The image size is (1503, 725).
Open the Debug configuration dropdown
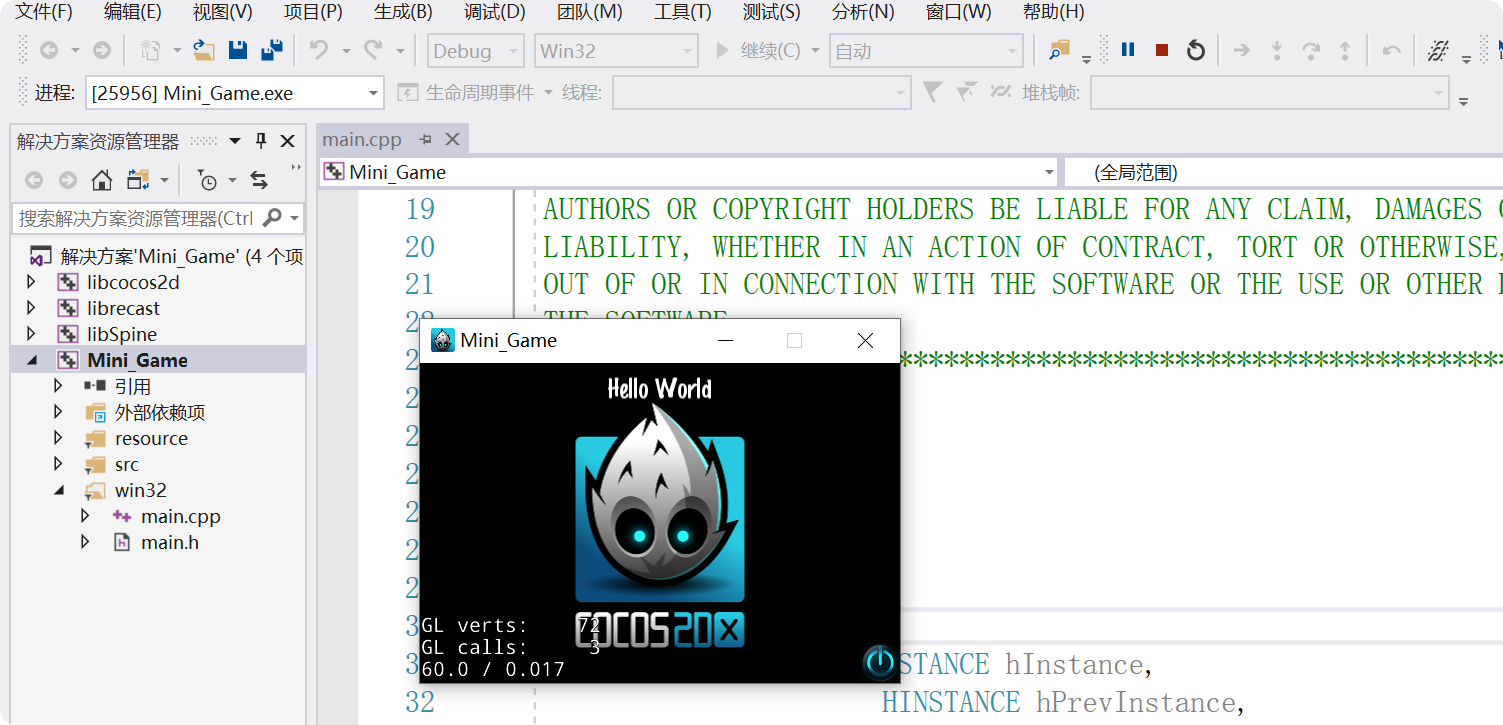point(476,51)
